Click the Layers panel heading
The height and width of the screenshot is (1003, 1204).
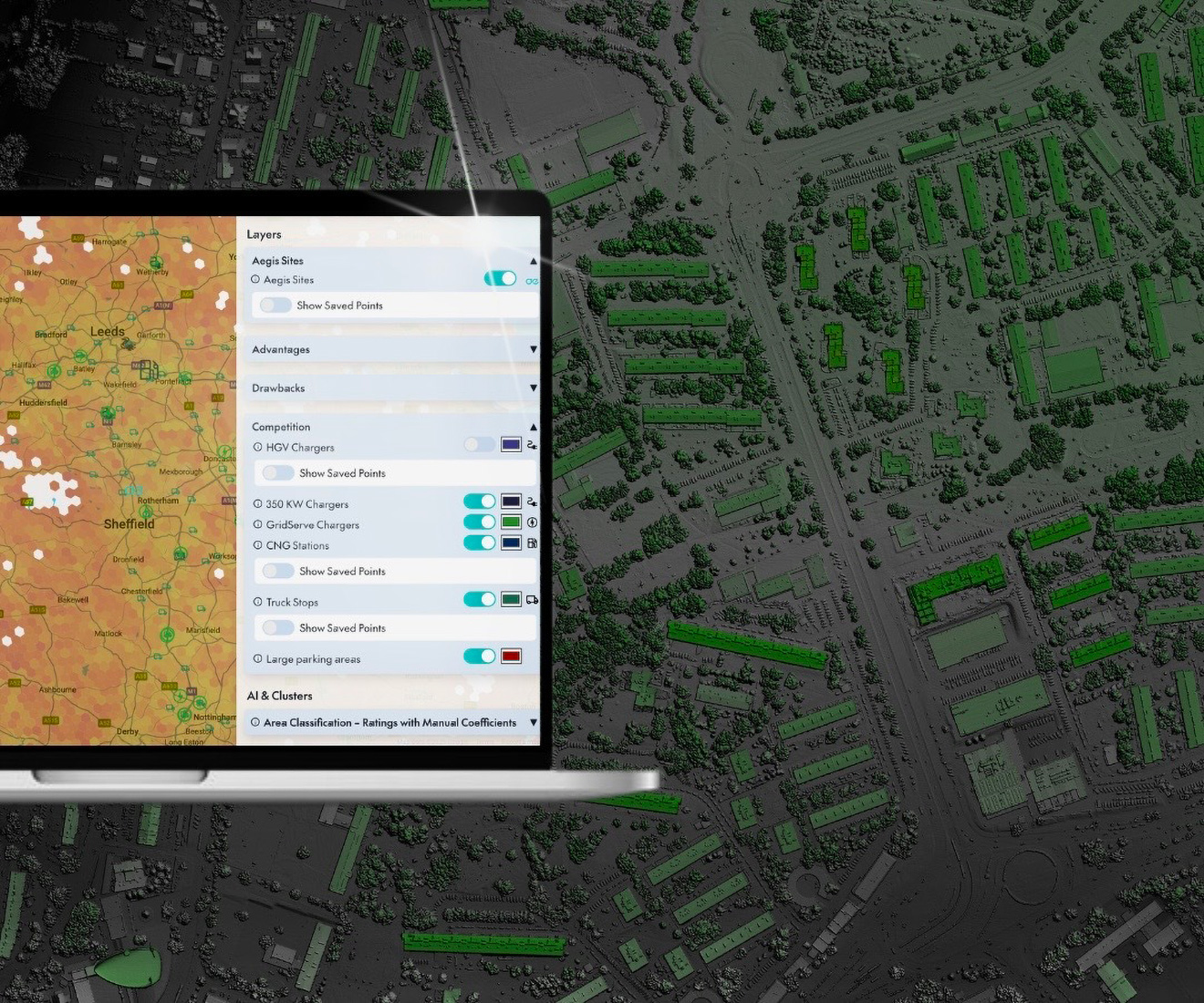point(264,234)
